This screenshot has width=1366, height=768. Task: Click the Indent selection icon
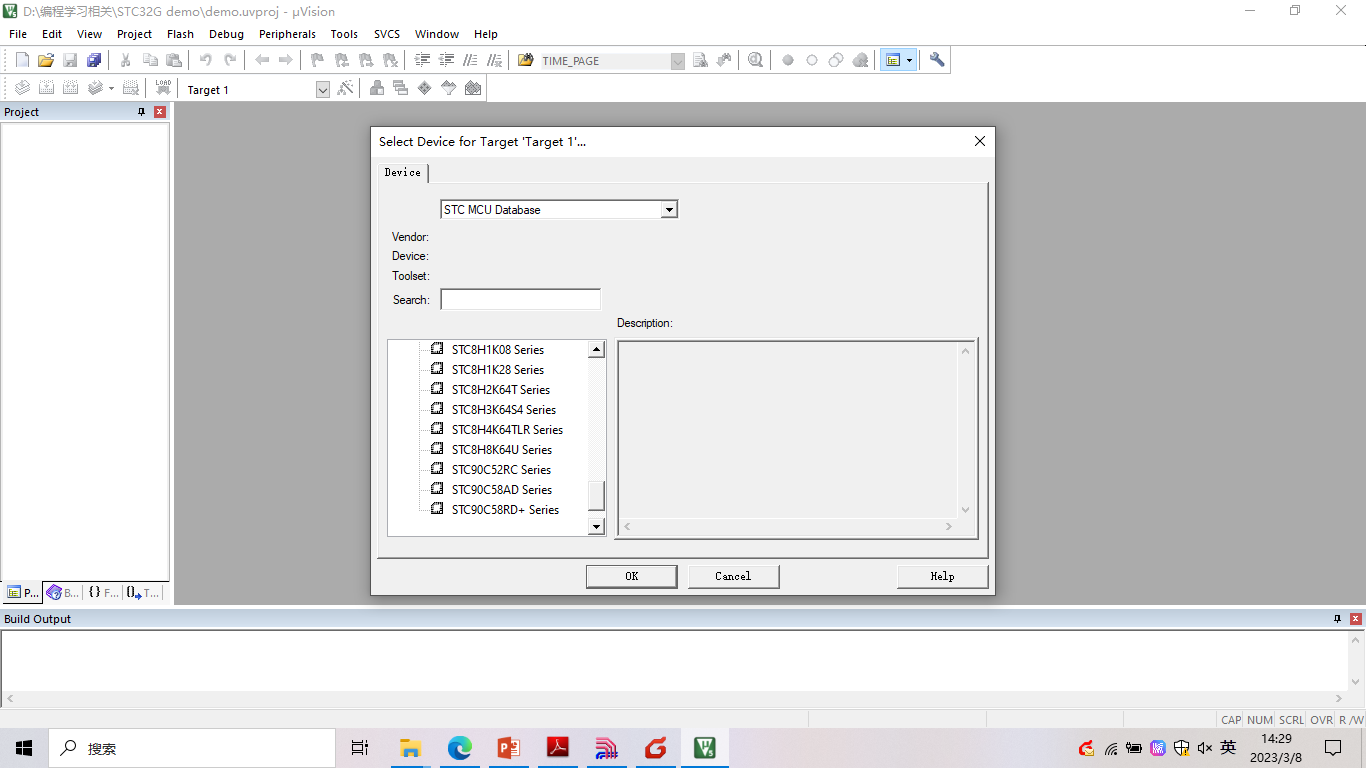[422, 60]
